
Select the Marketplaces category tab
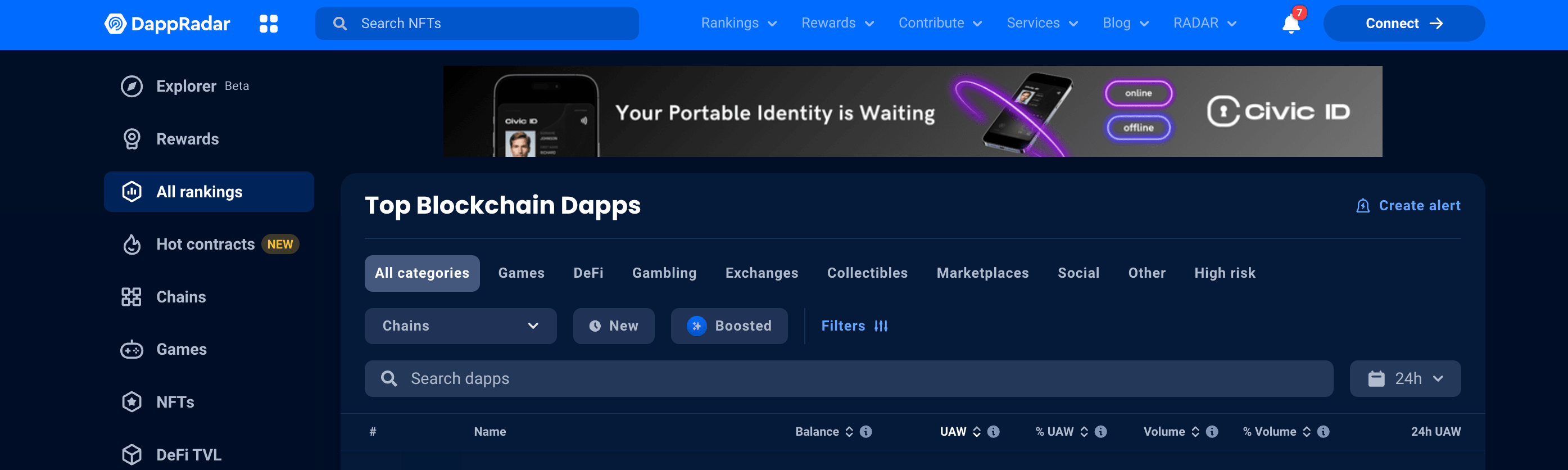[x=982, y=273]
